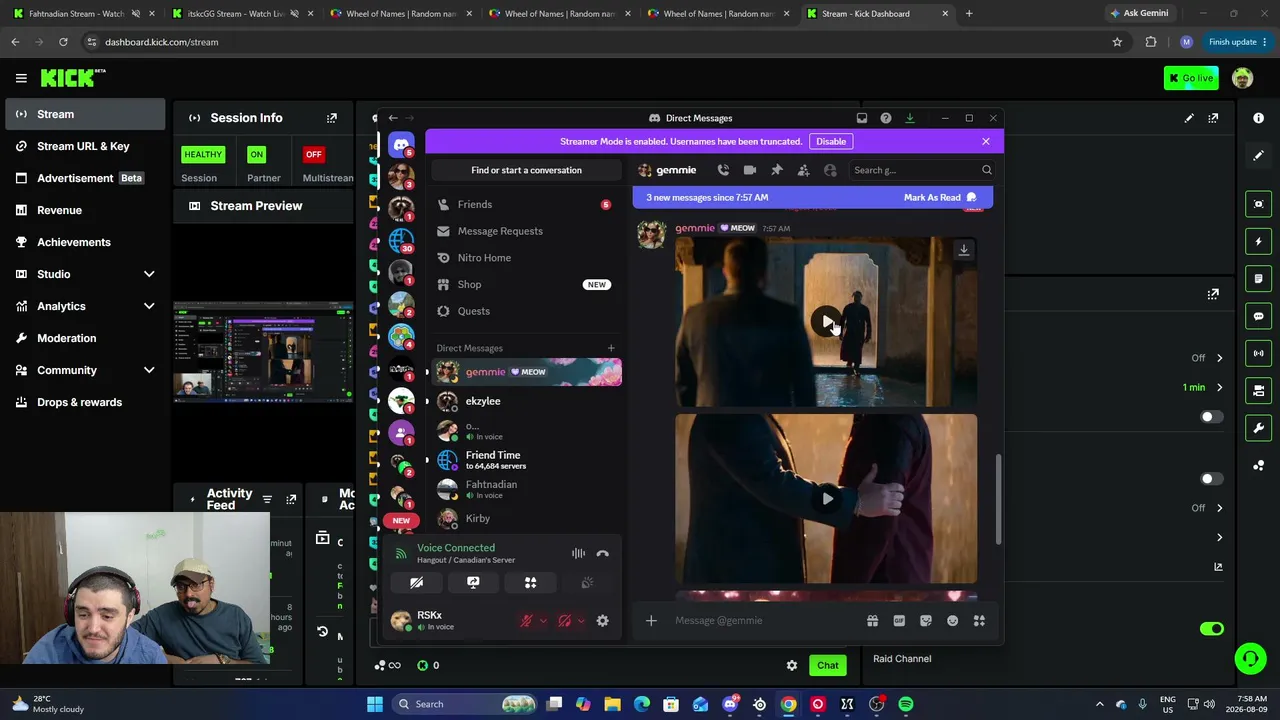Open Google Chrome from the taskbar
This screenshot has width=1280, height=720.
tap(789, 704)
